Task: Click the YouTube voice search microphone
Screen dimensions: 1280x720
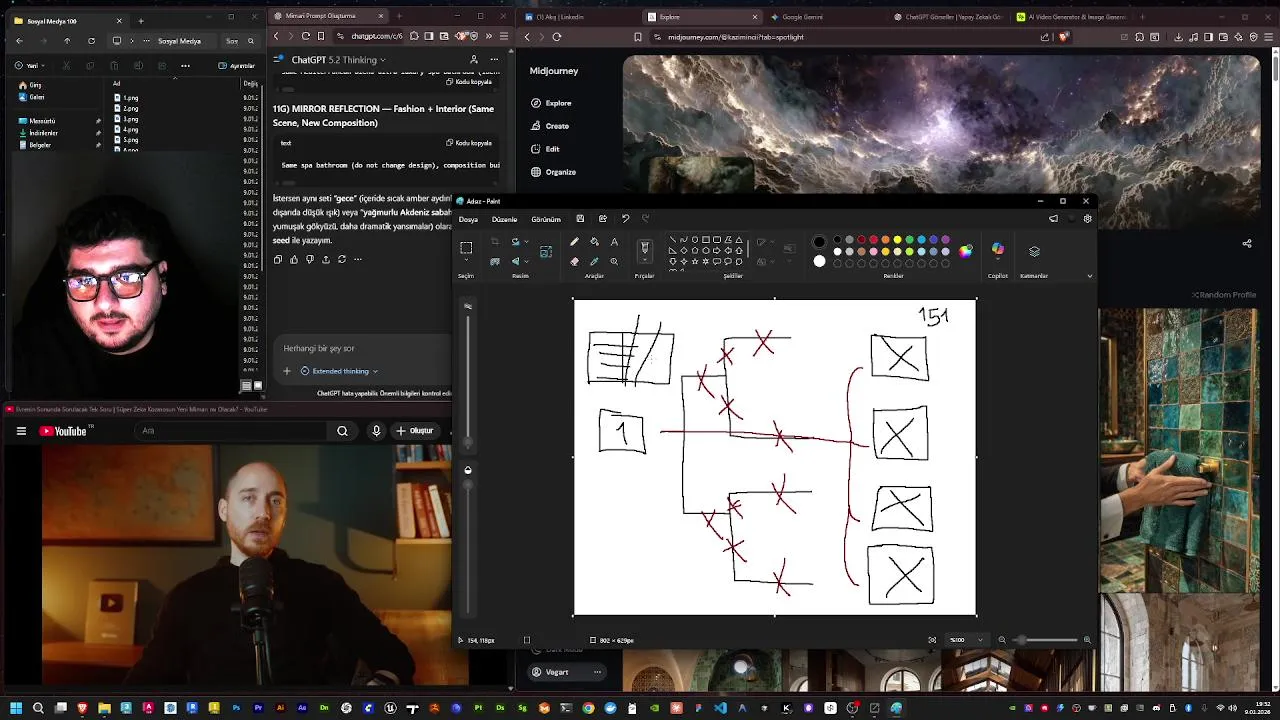Action: (x=376, y=431)
